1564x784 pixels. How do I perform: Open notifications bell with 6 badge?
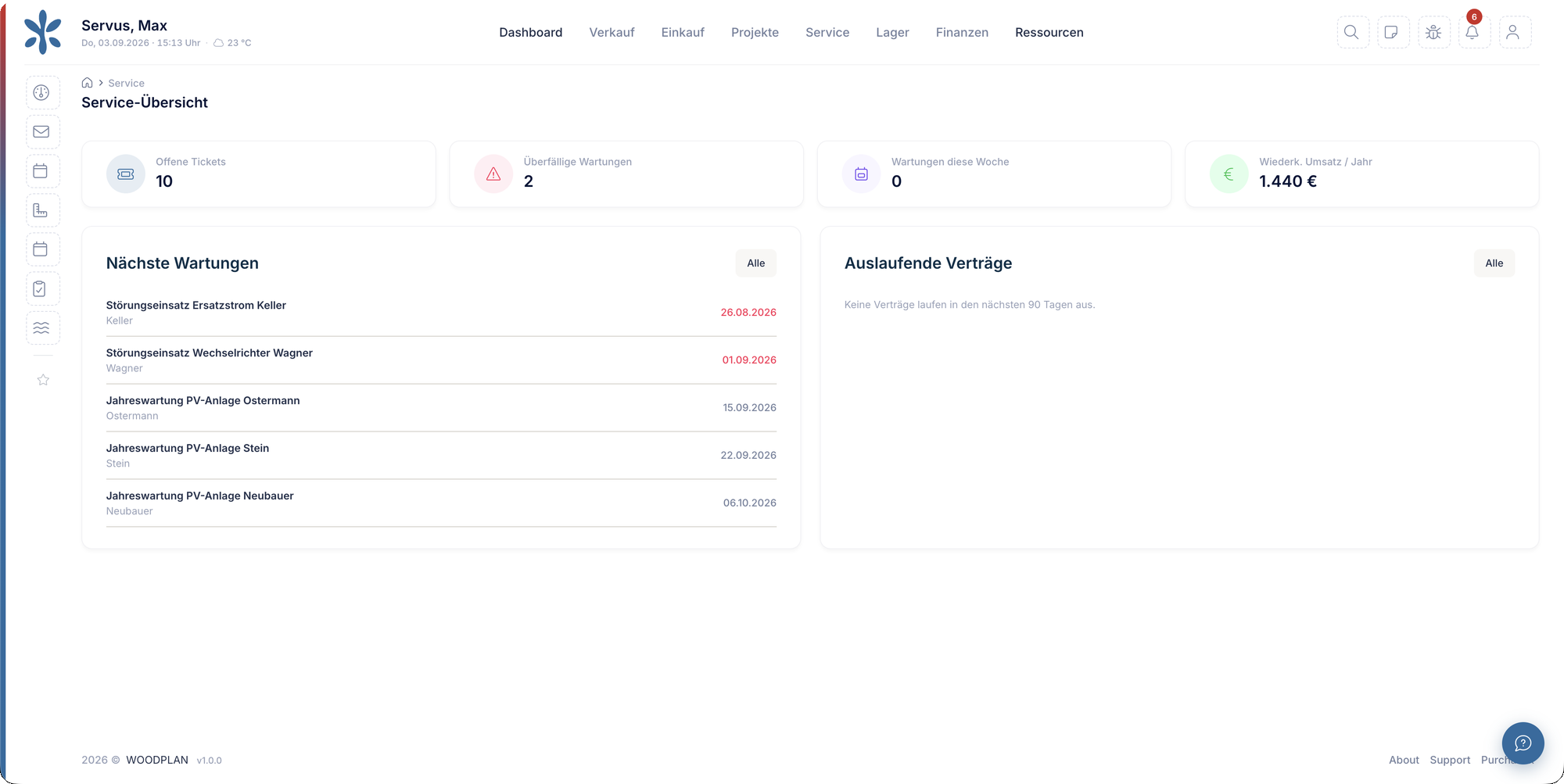[x=1473, y=32]
